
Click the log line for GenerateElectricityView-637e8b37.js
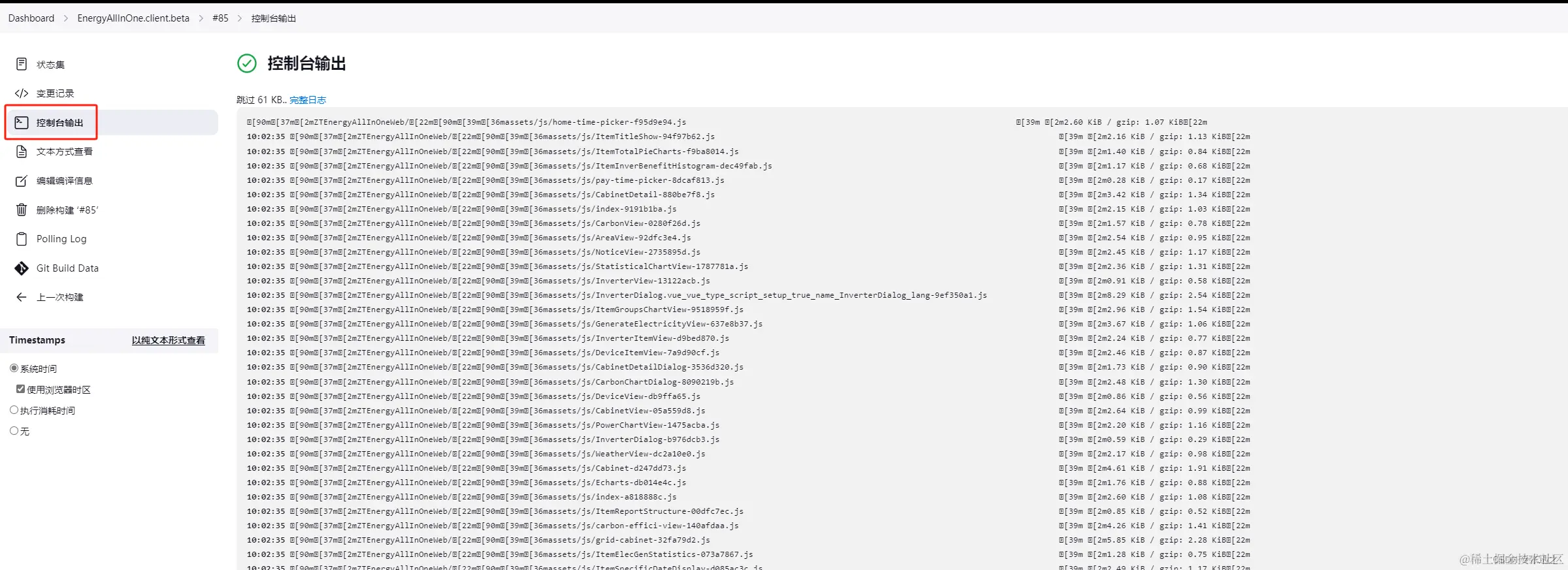[x=748, y=324]
